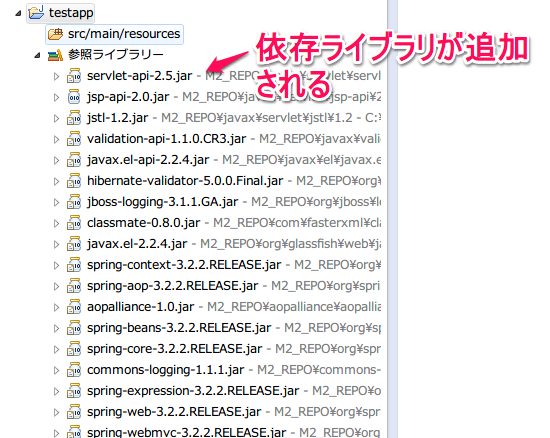Select javax.el-api-2.2.4.jar text
The image size is (550, 438).
pos(148,160)
